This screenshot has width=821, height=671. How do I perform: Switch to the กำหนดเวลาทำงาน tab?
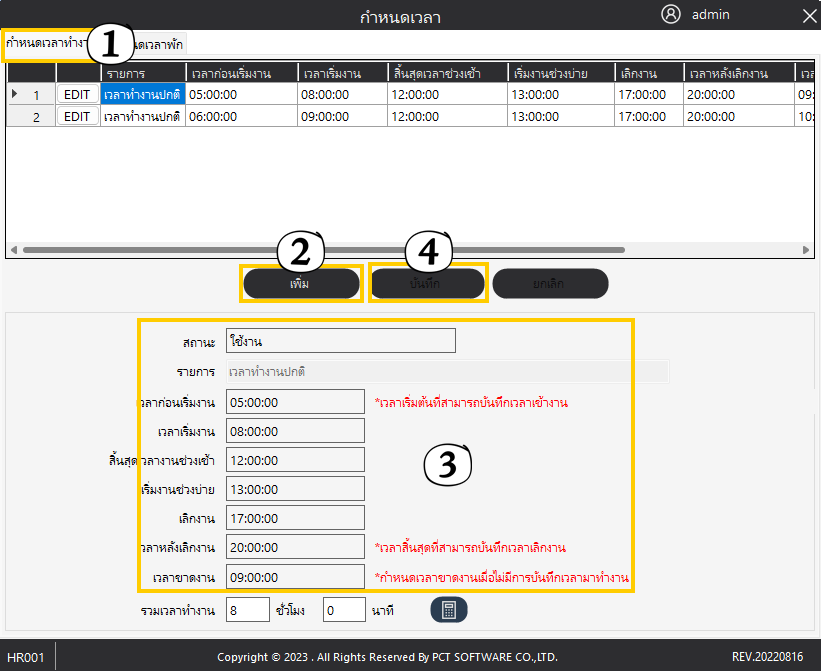(45, 44)
